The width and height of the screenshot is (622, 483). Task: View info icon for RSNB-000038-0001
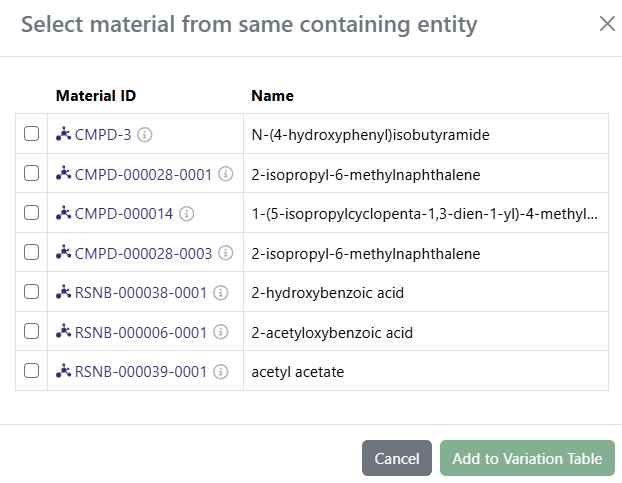pos(221,293)
